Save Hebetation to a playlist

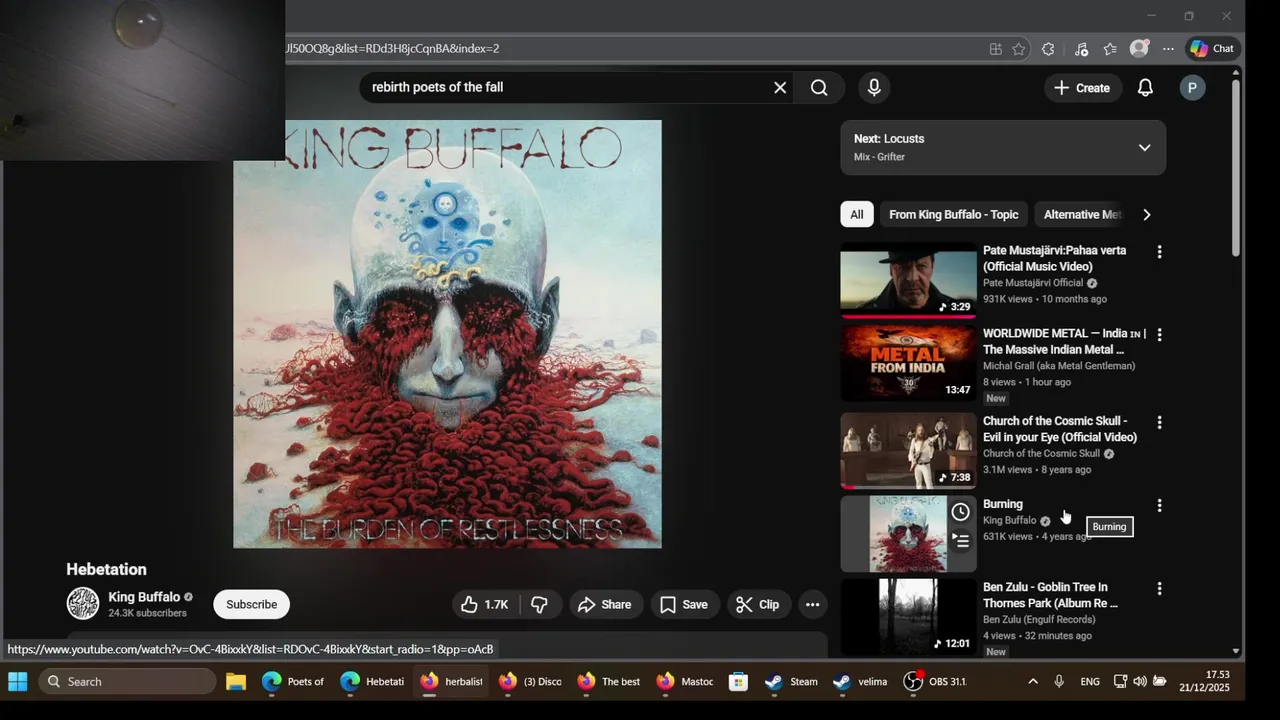click(x=684, y=604)
